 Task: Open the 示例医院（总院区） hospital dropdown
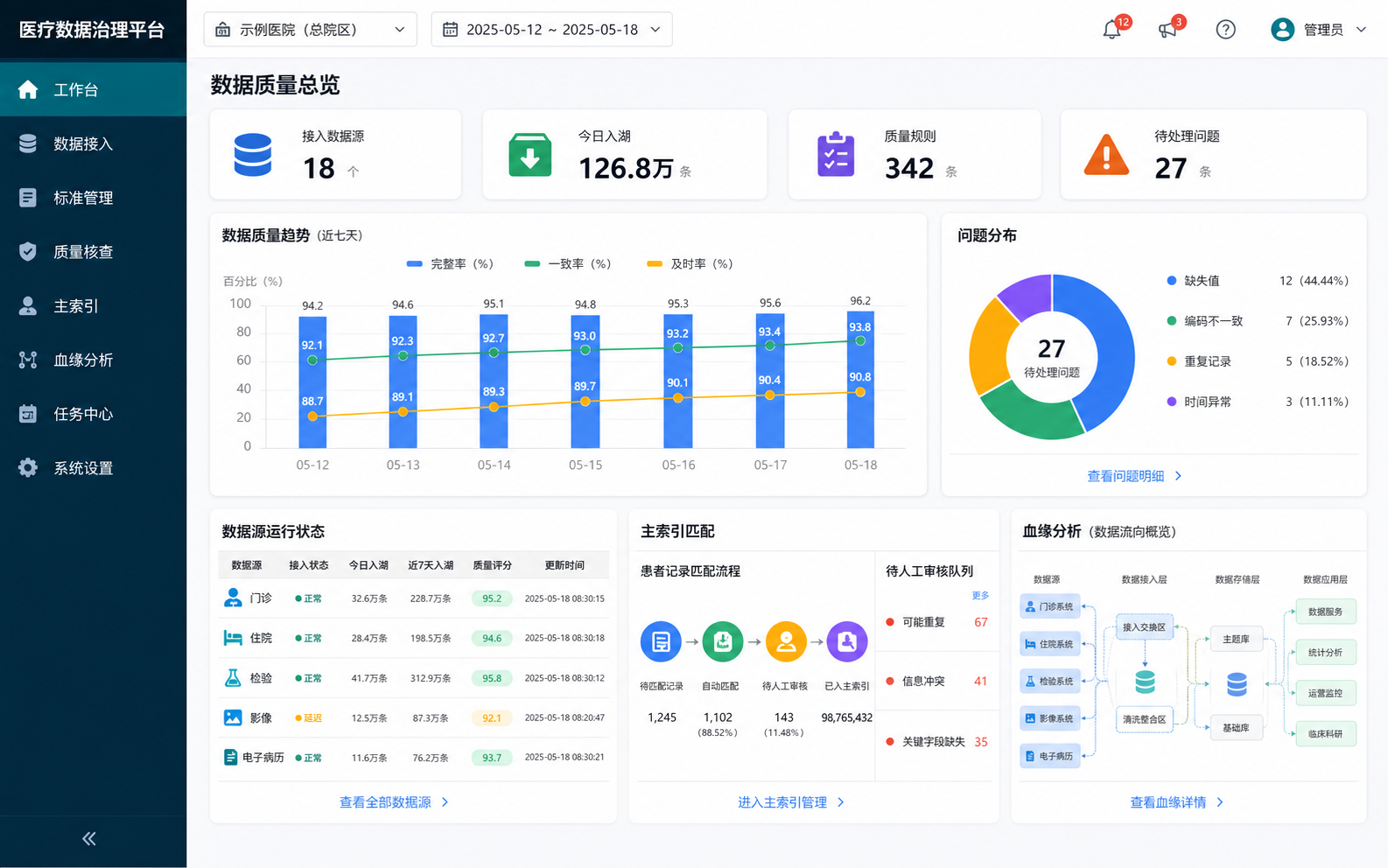tap(310, 30)
